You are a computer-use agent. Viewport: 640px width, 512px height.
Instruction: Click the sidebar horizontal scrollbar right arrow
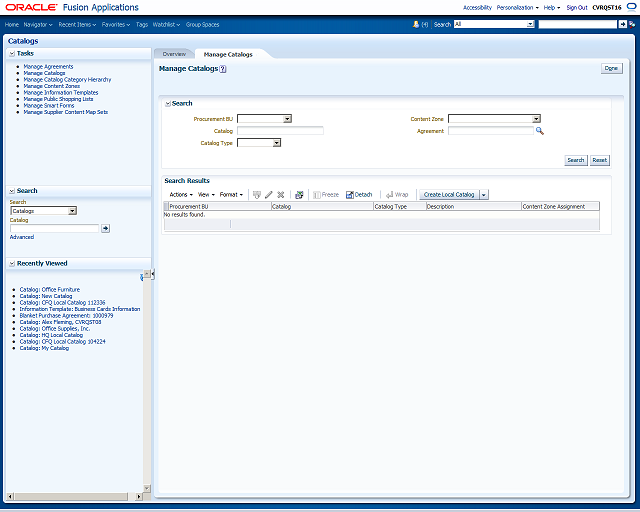(139, 496)
